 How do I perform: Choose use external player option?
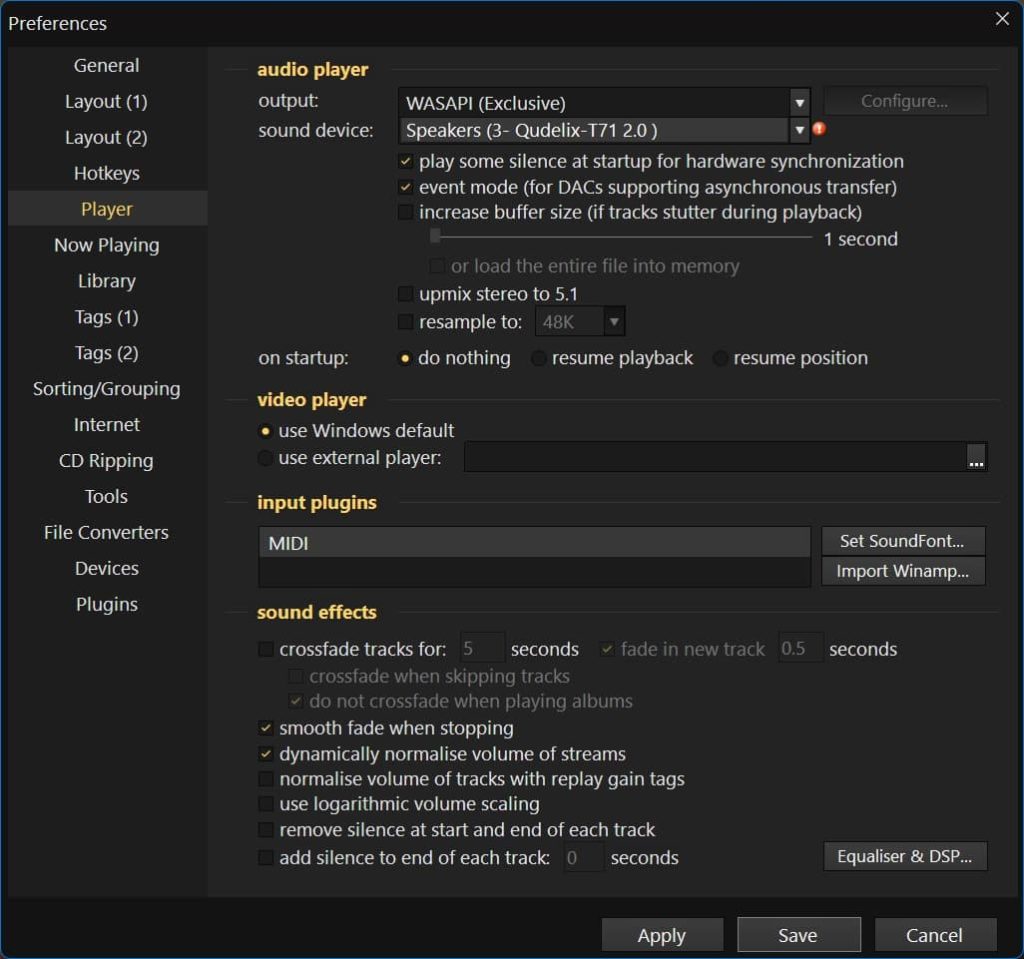pos(266,458)
